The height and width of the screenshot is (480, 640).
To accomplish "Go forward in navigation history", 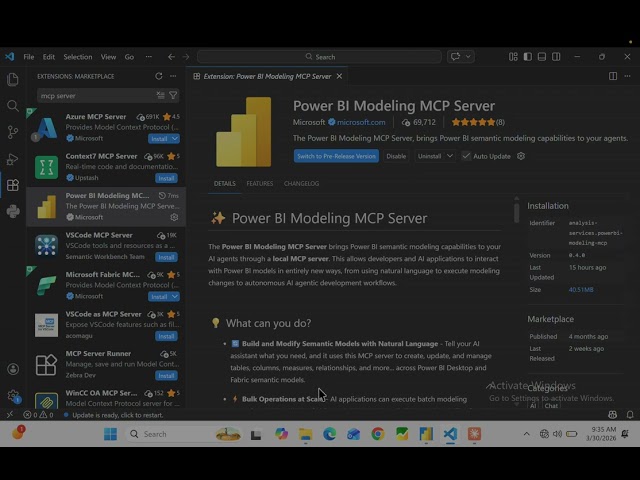I will (x=186, y=57).
